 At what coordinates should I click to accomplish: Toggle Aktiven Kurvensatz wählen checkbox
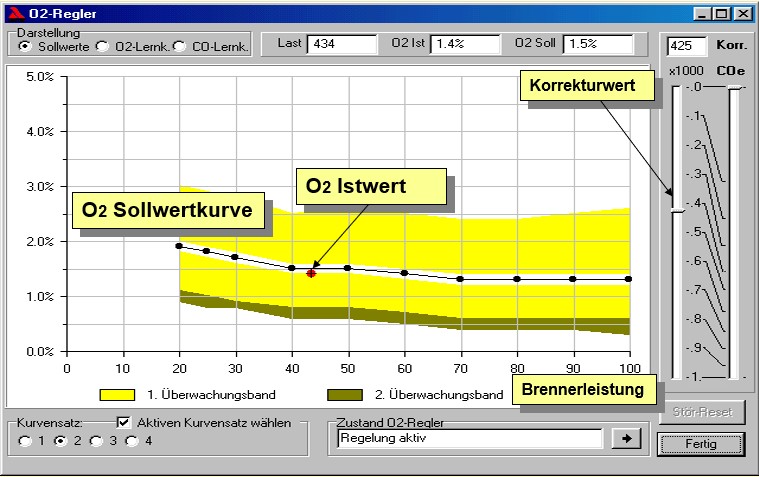tap(124, 423)
